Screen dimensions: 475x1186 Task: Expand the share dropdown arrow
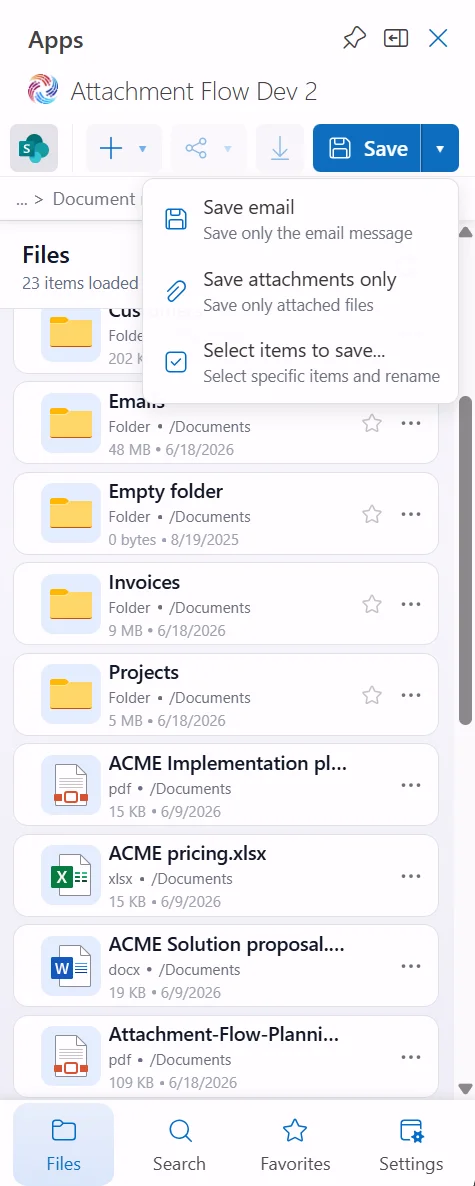(228, 149)
